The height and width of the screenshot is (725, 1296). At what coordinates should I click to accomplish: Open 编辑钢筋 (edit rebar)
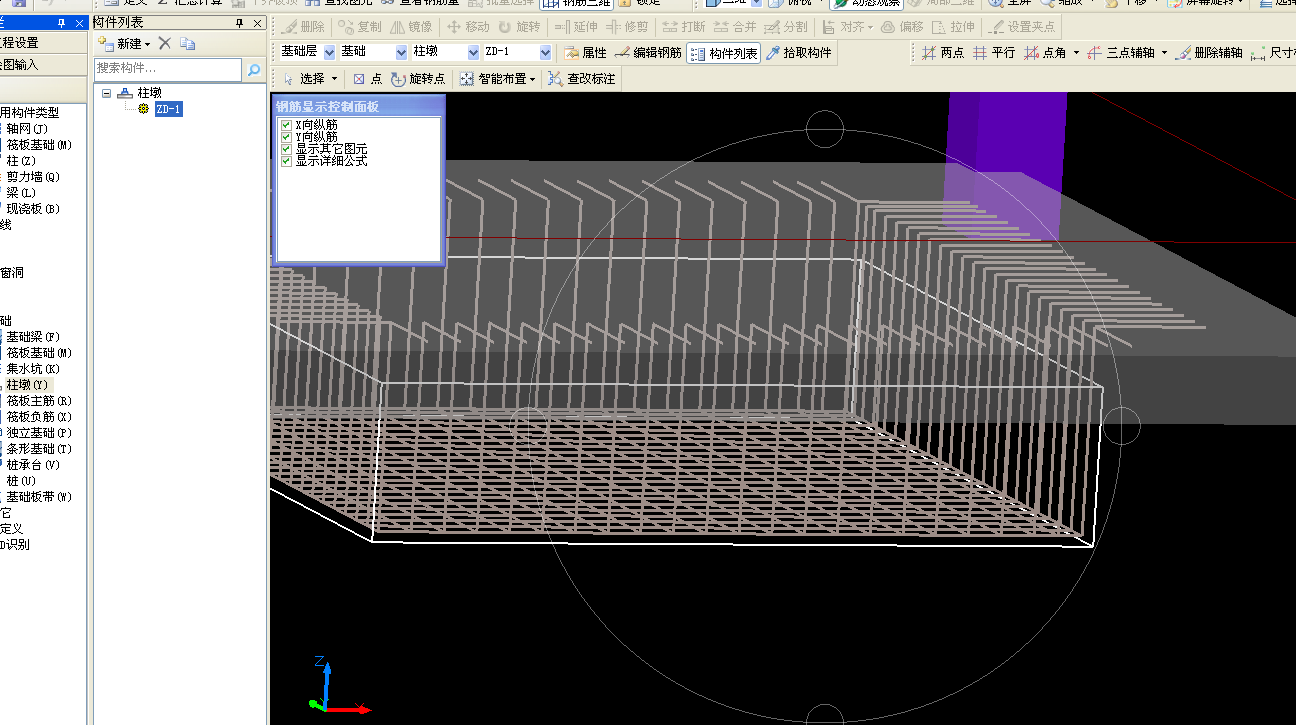pos(648,53)
